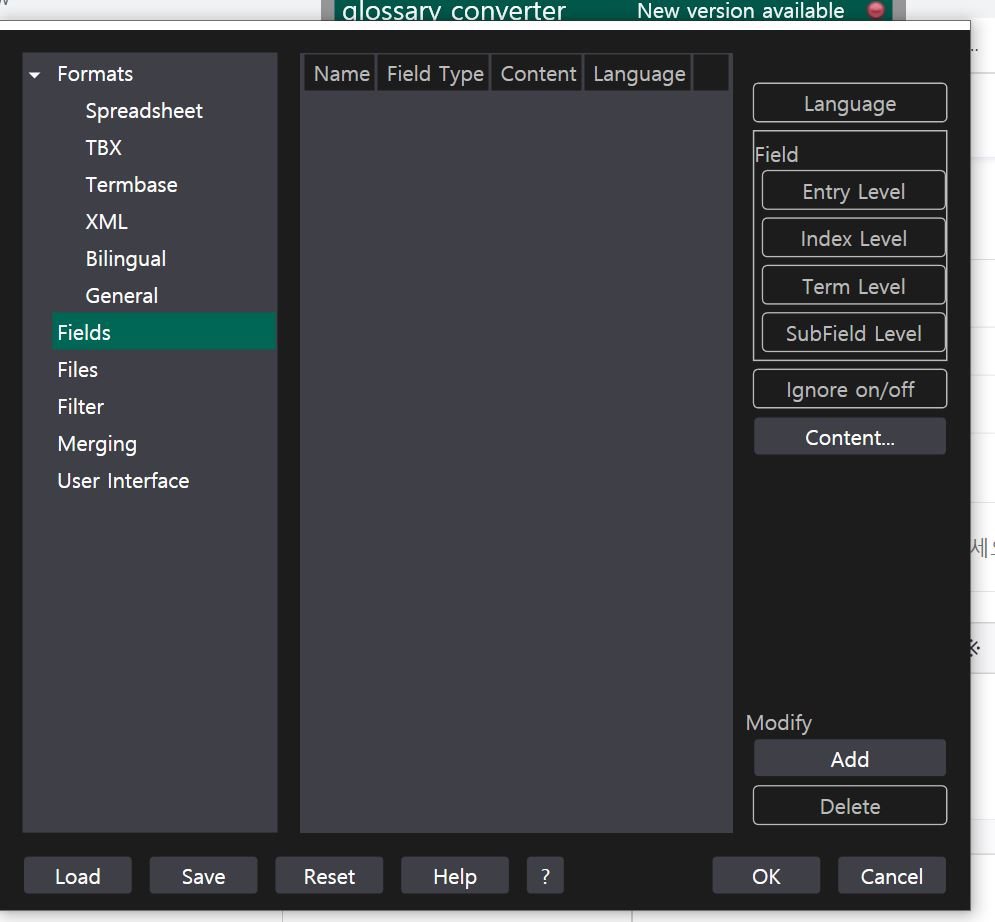Open the TBX format settings

[103, 148]
